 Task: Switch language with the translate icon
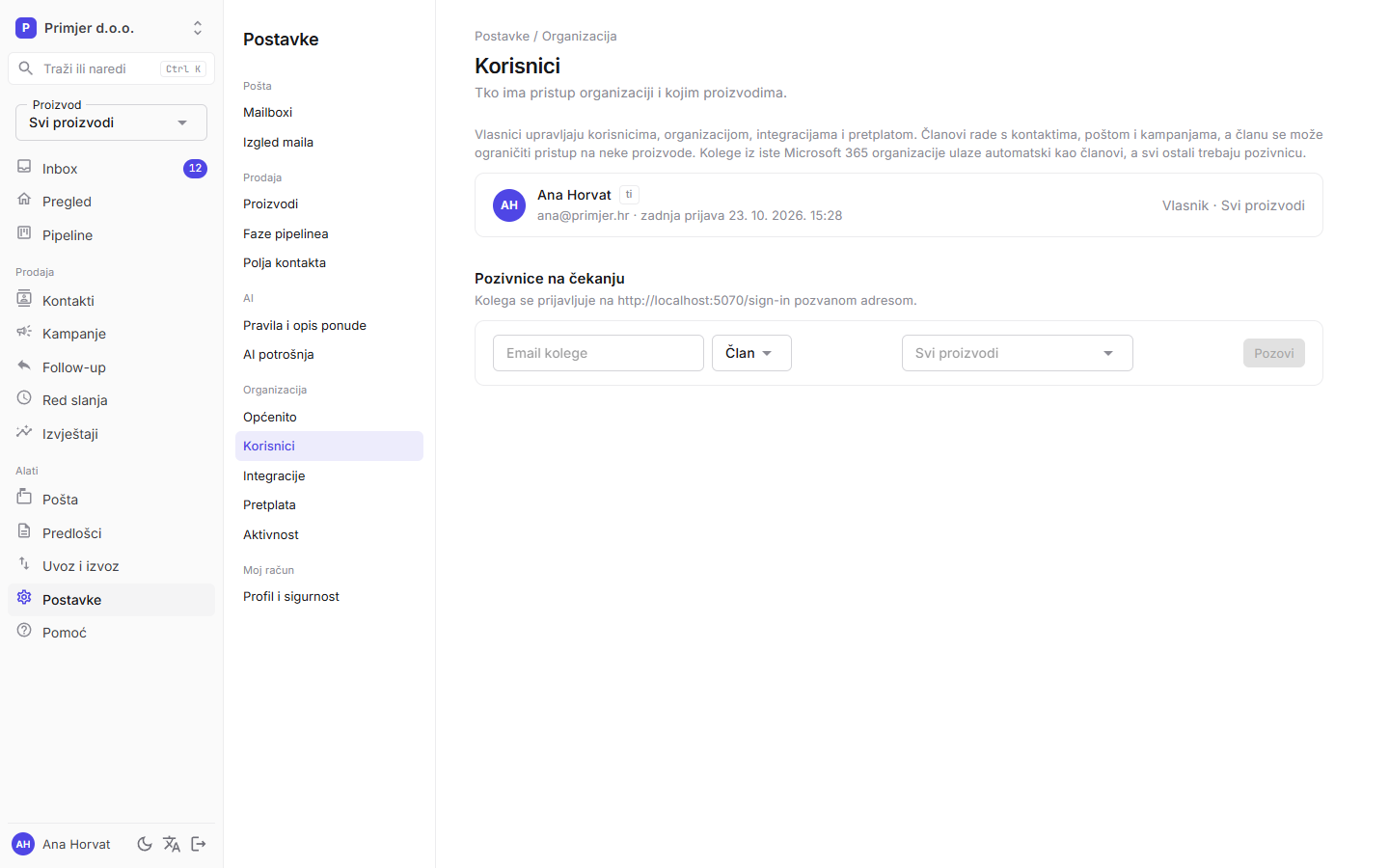(x=172, y=844)
